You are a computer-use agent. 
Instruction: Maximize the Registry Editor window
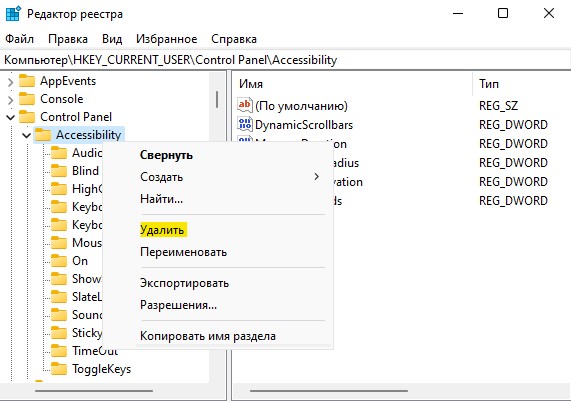click(503, 14)
